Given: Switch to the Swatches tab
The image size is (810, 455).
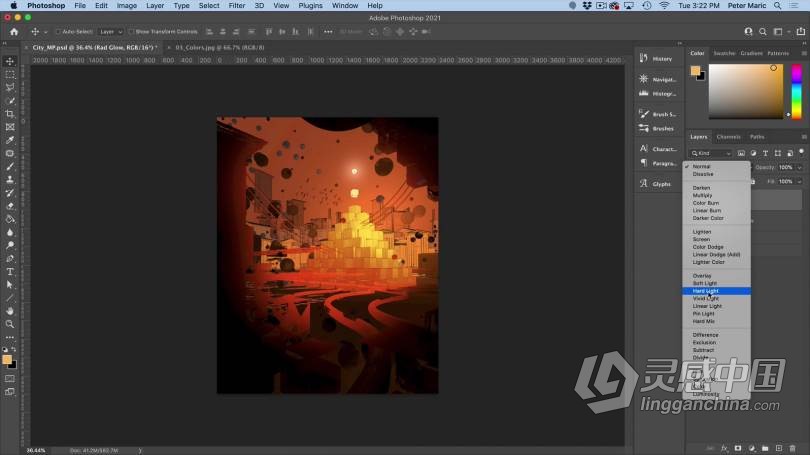Looking at the screenshot, I should point(724,53).
